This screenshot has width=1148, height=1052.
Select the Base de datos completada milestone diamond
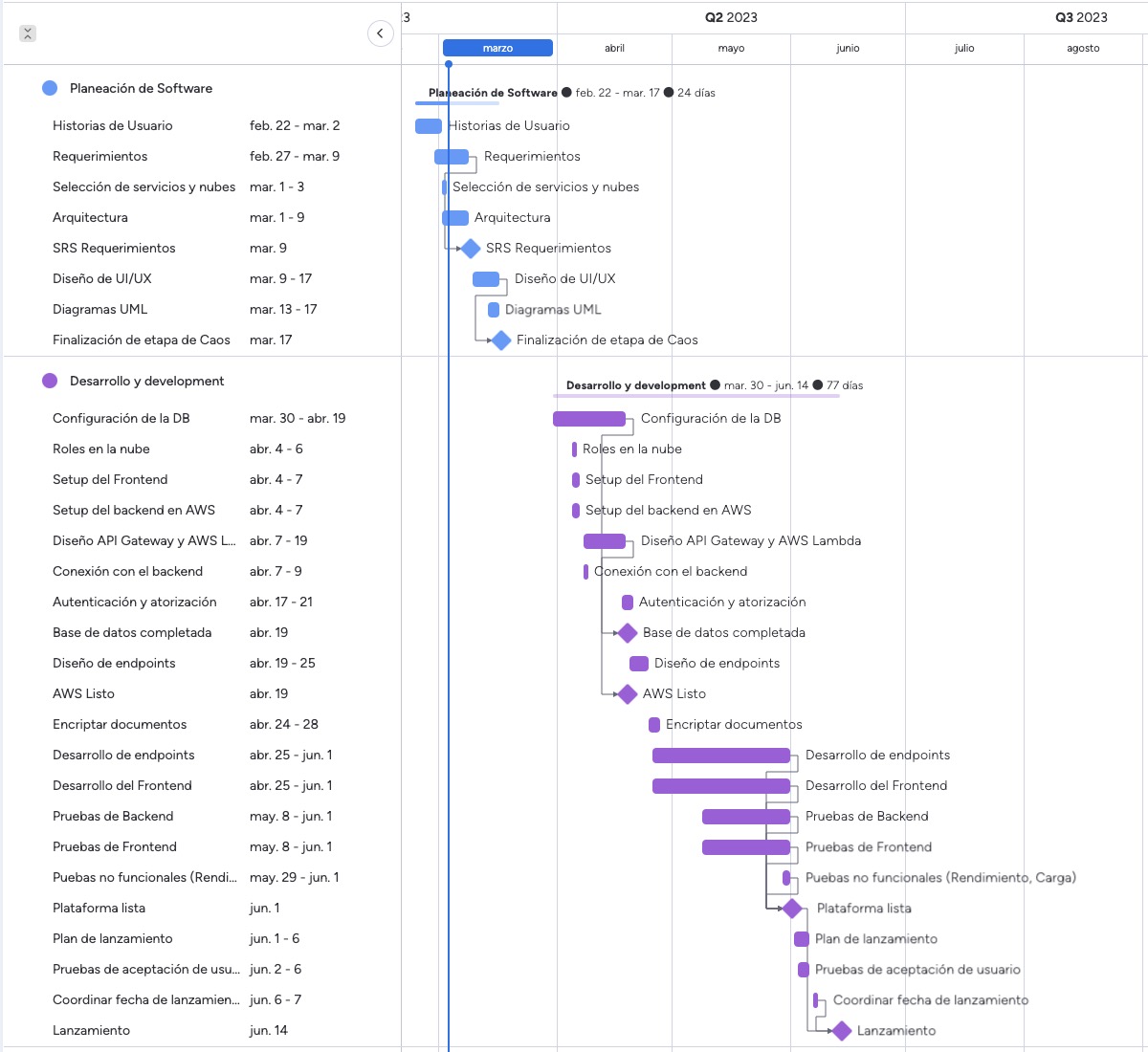[x=628, y=632]
